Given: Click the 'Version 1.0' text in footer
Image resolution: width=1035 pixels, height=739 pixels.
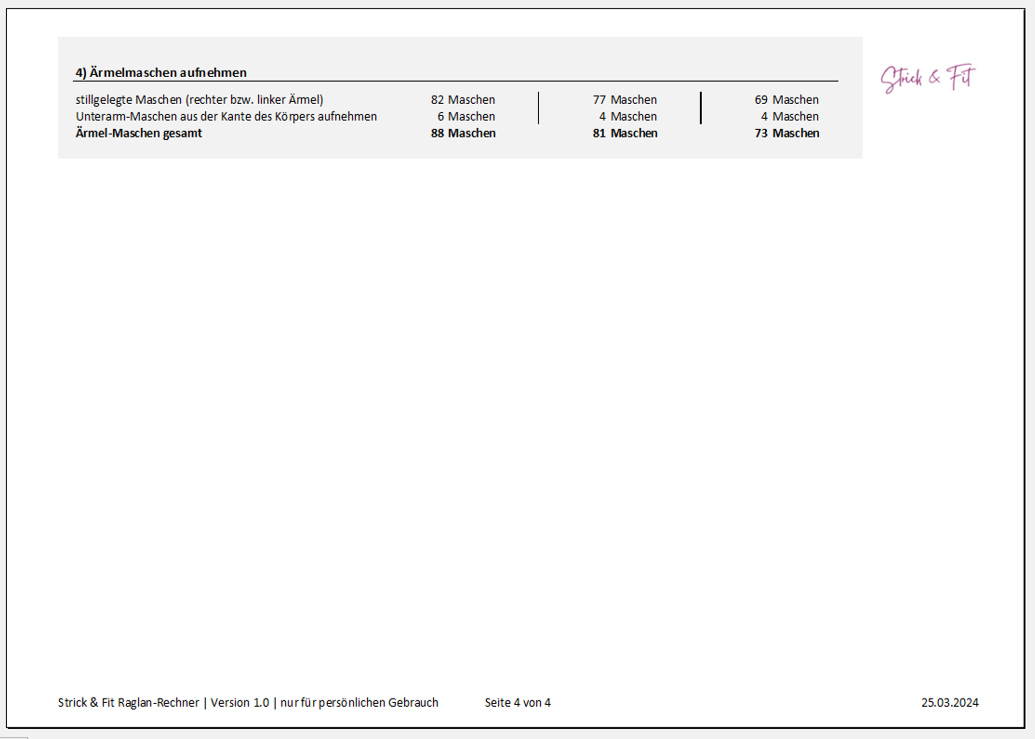Looking at the screenshot, I should coord(239,703).
